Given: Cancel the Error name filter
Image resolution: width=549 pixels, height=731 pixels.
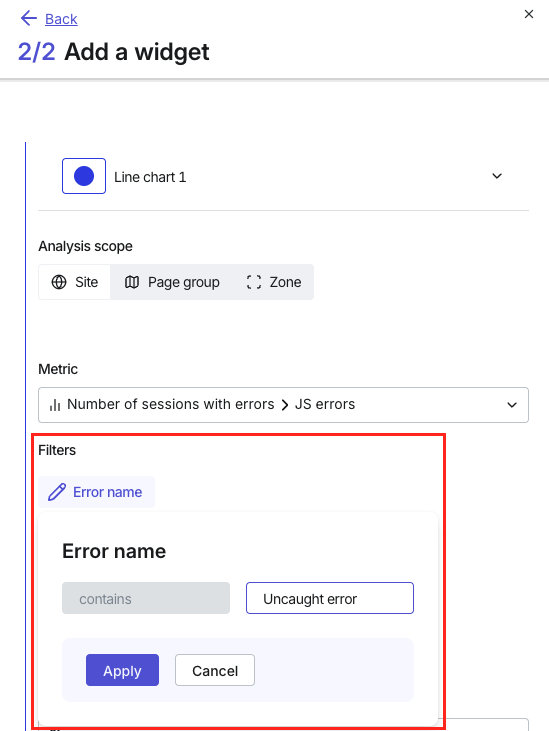Looking at the screenshot, I should click(x=215, y=670).
